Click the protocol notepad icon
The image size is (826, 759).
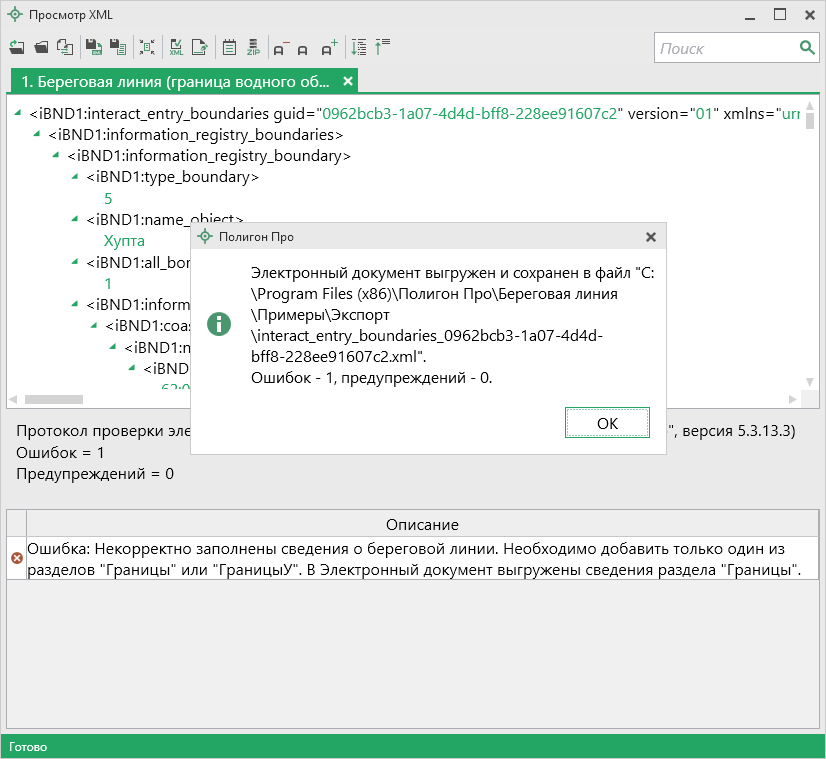[x=229, y=47]
